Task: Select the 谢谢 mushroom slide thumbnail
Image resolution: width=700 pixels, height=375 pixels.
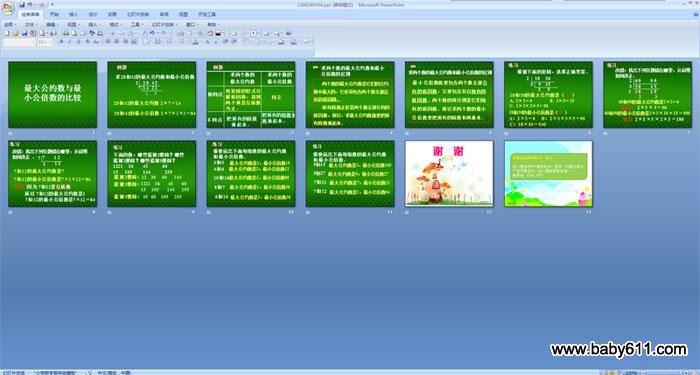Action: (449, 173)
